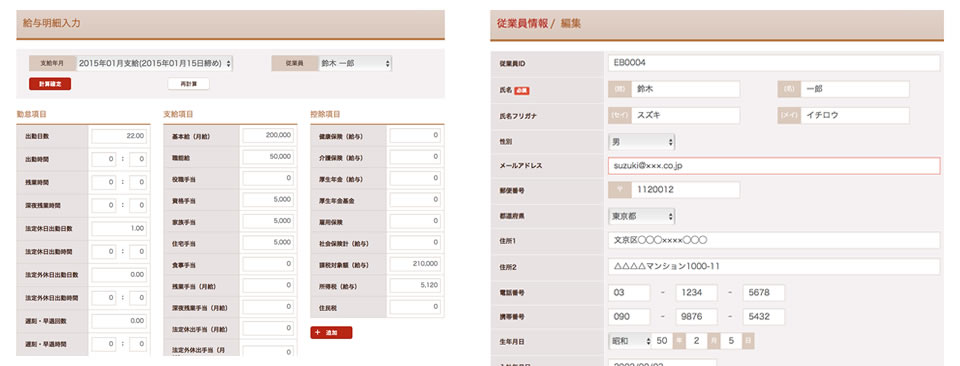Viewport: 960px width, 366px height.
Task: Click the 電話番号 middle field 1234
Action: click(x=696, y=293)
